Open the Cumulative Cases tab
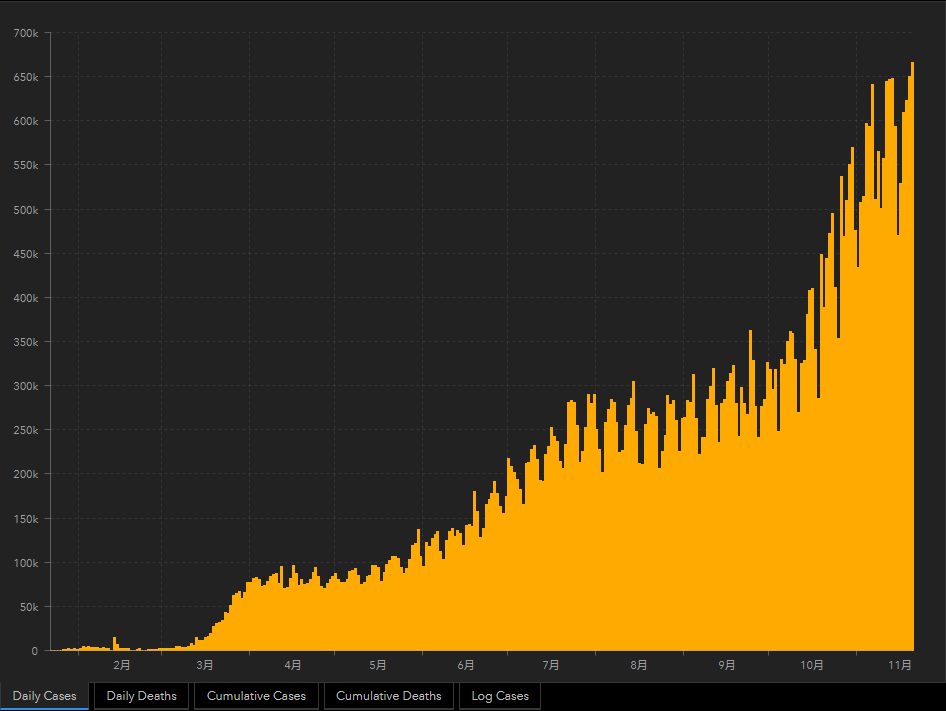This screenshot has height=711, width=946. click(x=256, y=696)
